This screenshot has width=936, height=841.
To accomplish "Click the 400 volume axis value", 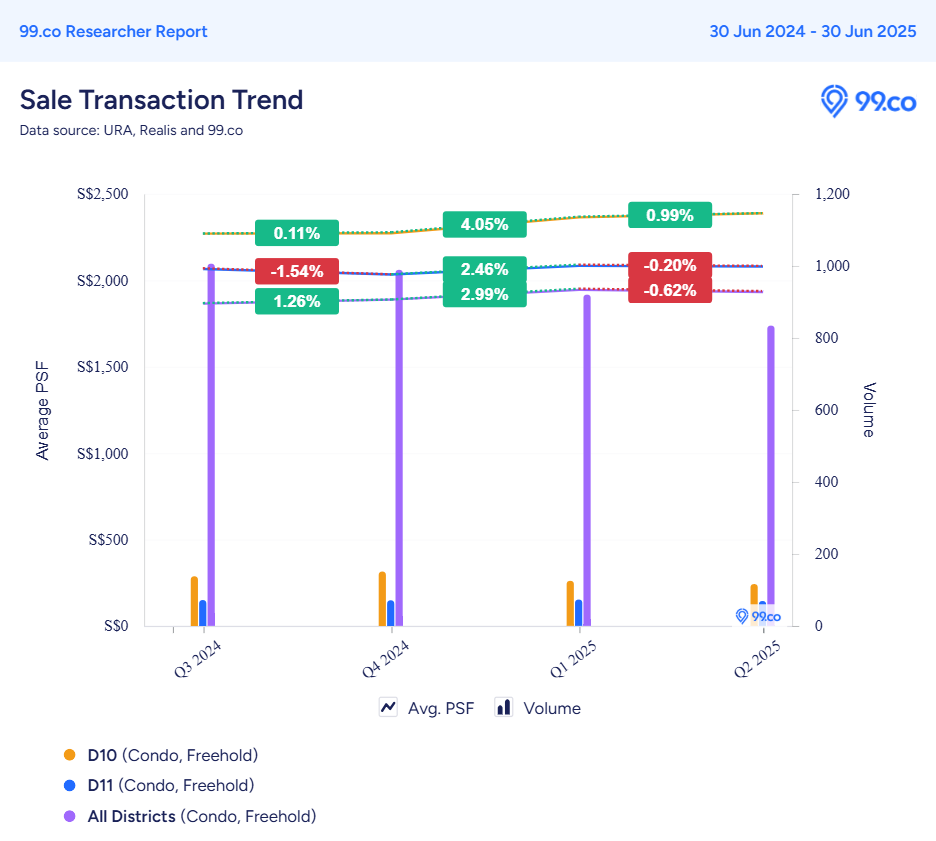I will [827, 482].
